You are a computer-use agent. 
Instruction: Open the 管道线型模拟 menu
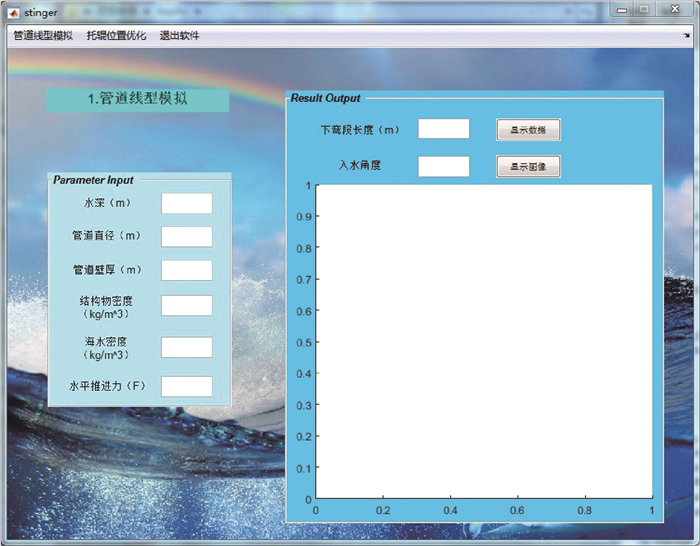[43, 36]
